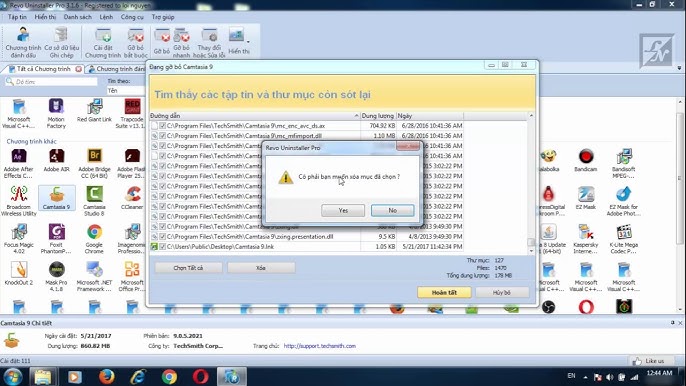Toggle checkbox for Camtasia 9.lnk file
This screenshot has width=686, height=386.
click(163, 246)
